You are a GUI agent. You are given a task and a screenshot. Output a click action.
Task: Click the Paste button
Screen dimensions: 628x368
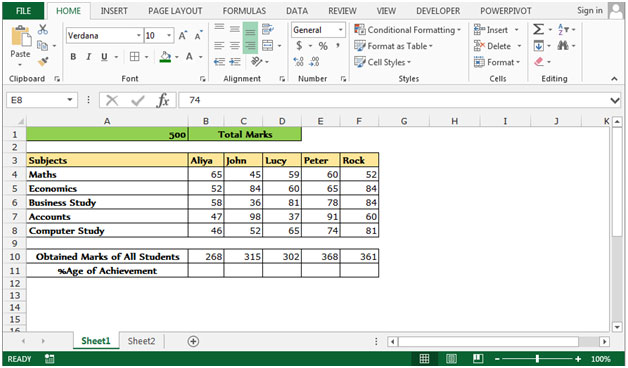pos(20,44)
